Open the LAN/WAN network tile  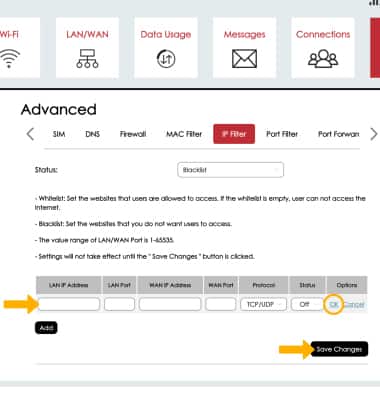click(87, 48)
